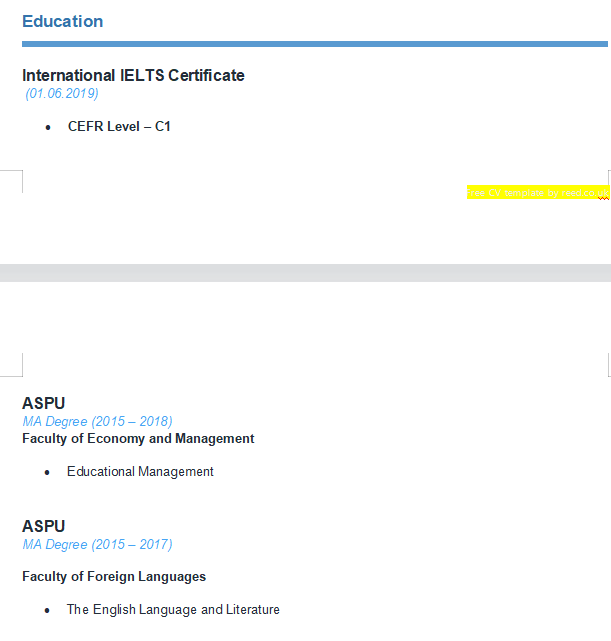The width and height of the screenshot is (611, 641).
Task: Click Faculty of Economy and Management line
Action: (x=138, y=439)
